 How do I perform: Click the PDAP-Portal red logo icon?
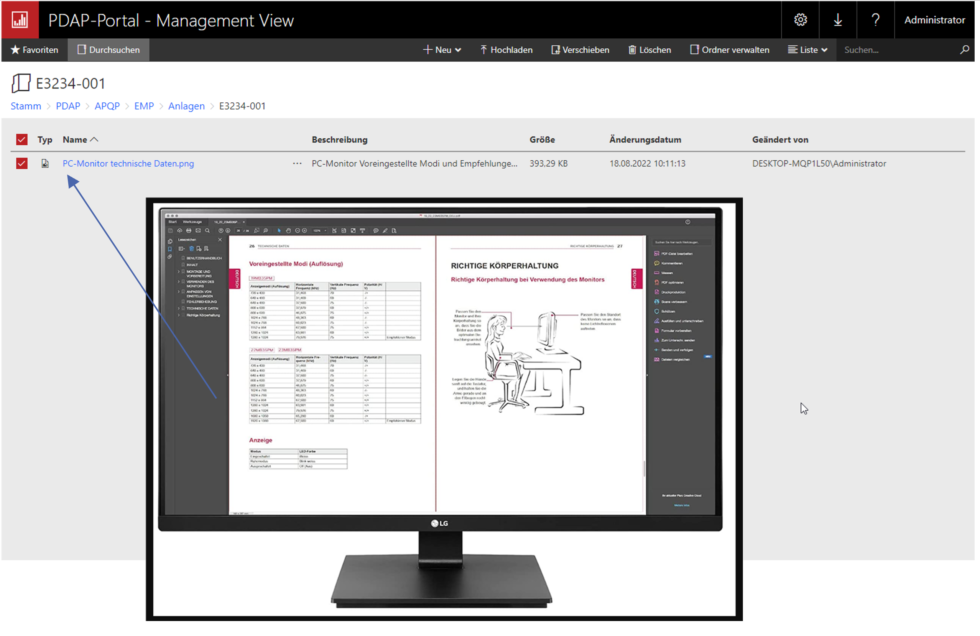(x=19, y=19)
